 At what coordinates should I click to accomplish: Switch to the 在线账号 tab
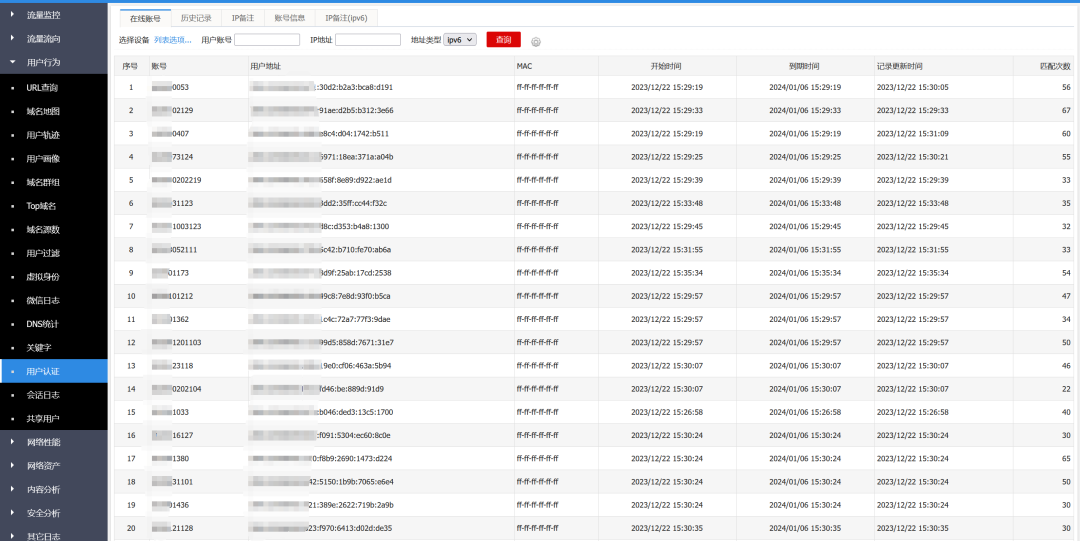tap(145, 19)
